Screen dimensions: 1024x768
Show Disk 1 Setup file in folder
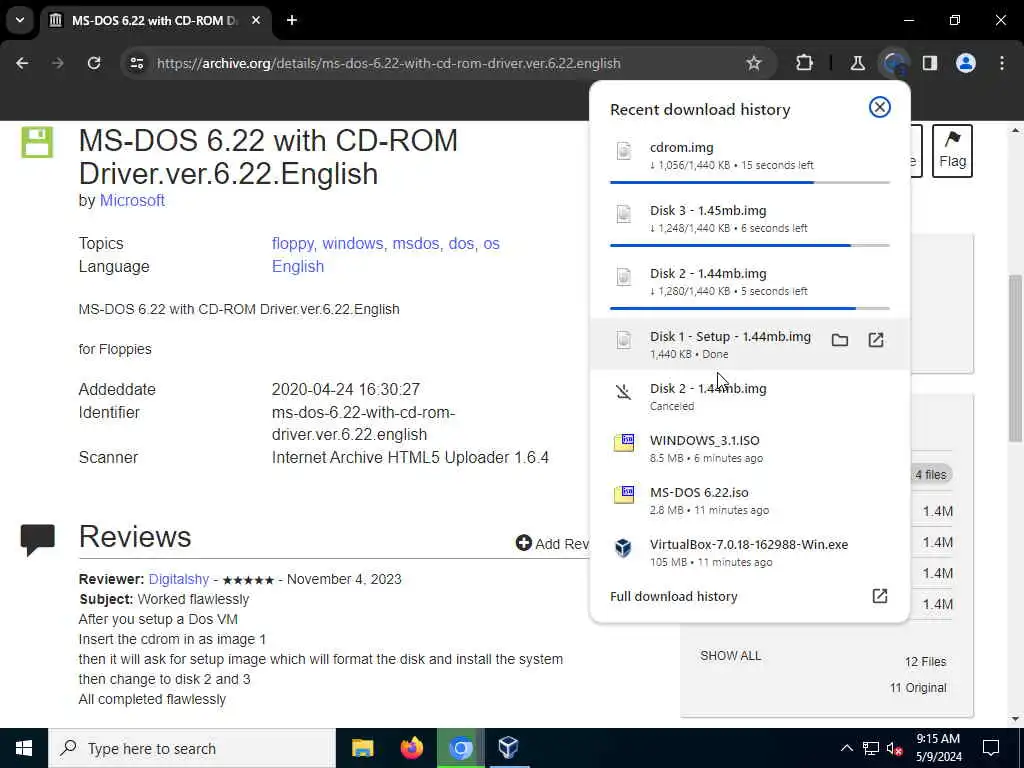[840, 340]
